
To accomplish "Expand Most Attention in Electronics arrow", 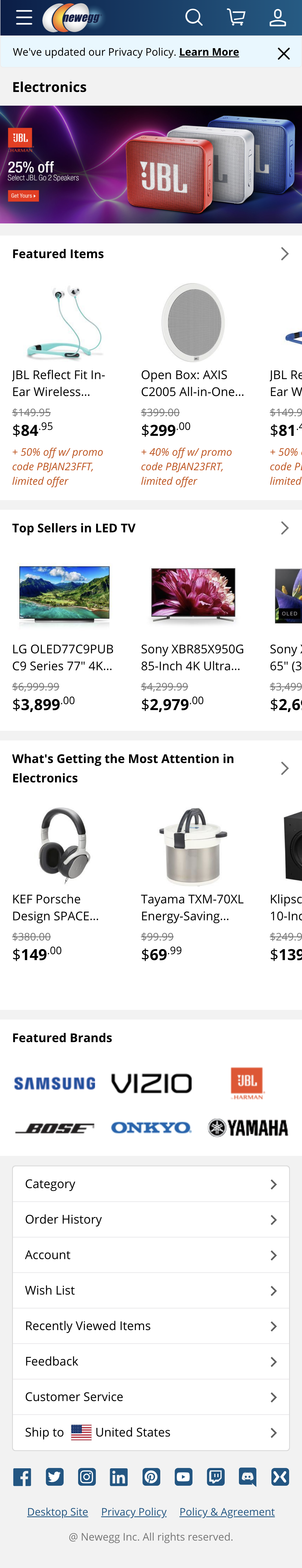I will 284,768.
